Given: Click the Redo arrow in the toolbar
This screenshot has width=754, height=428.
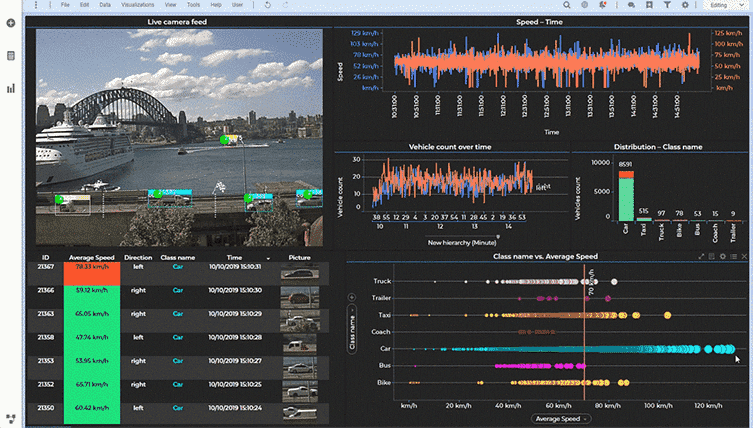Looking at the screenshot, I should (x=285, y=5).
